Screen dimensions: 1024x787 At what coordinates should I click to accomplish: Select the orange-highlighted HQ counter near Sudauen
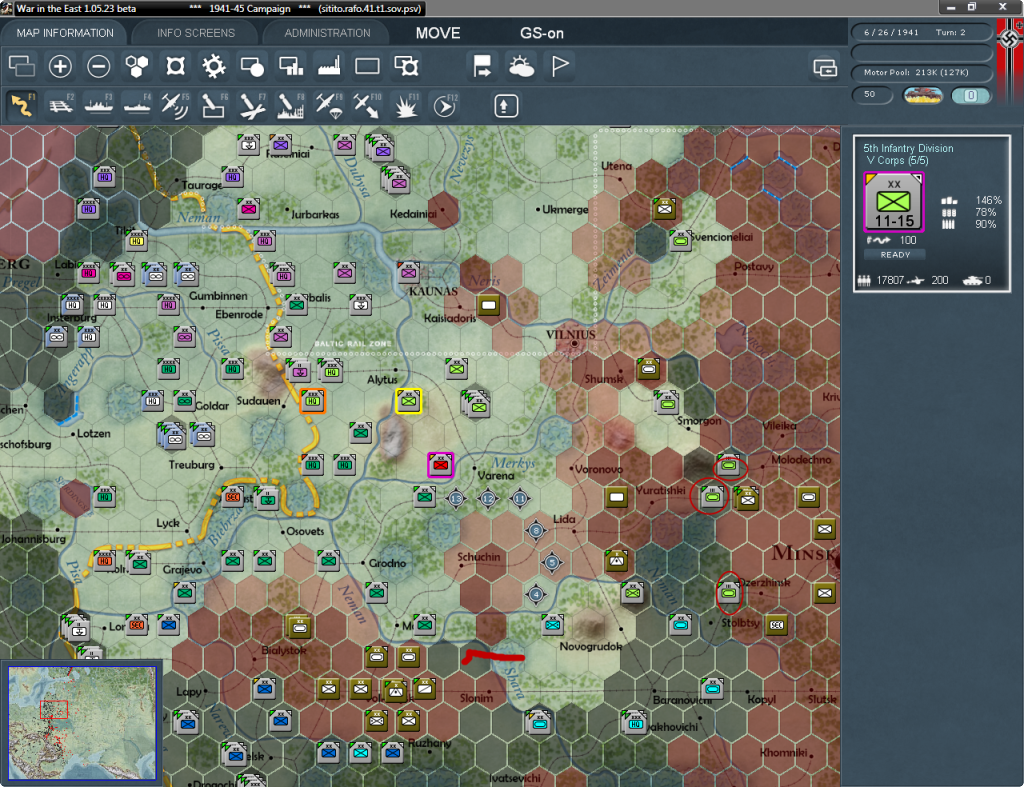click(313, 400)
